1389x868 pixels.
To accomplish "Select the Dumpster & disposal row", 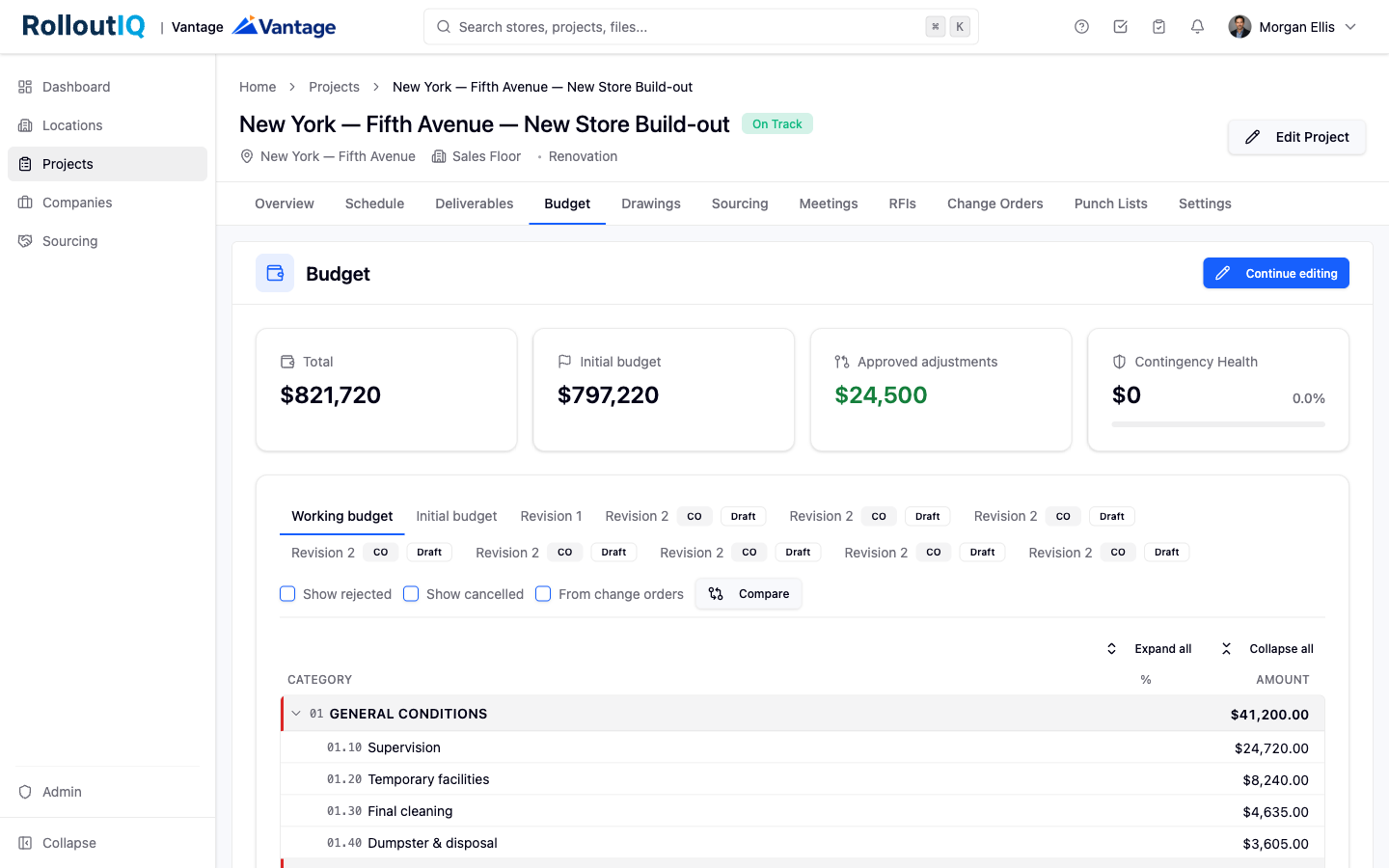I will [x=803, y=843].
